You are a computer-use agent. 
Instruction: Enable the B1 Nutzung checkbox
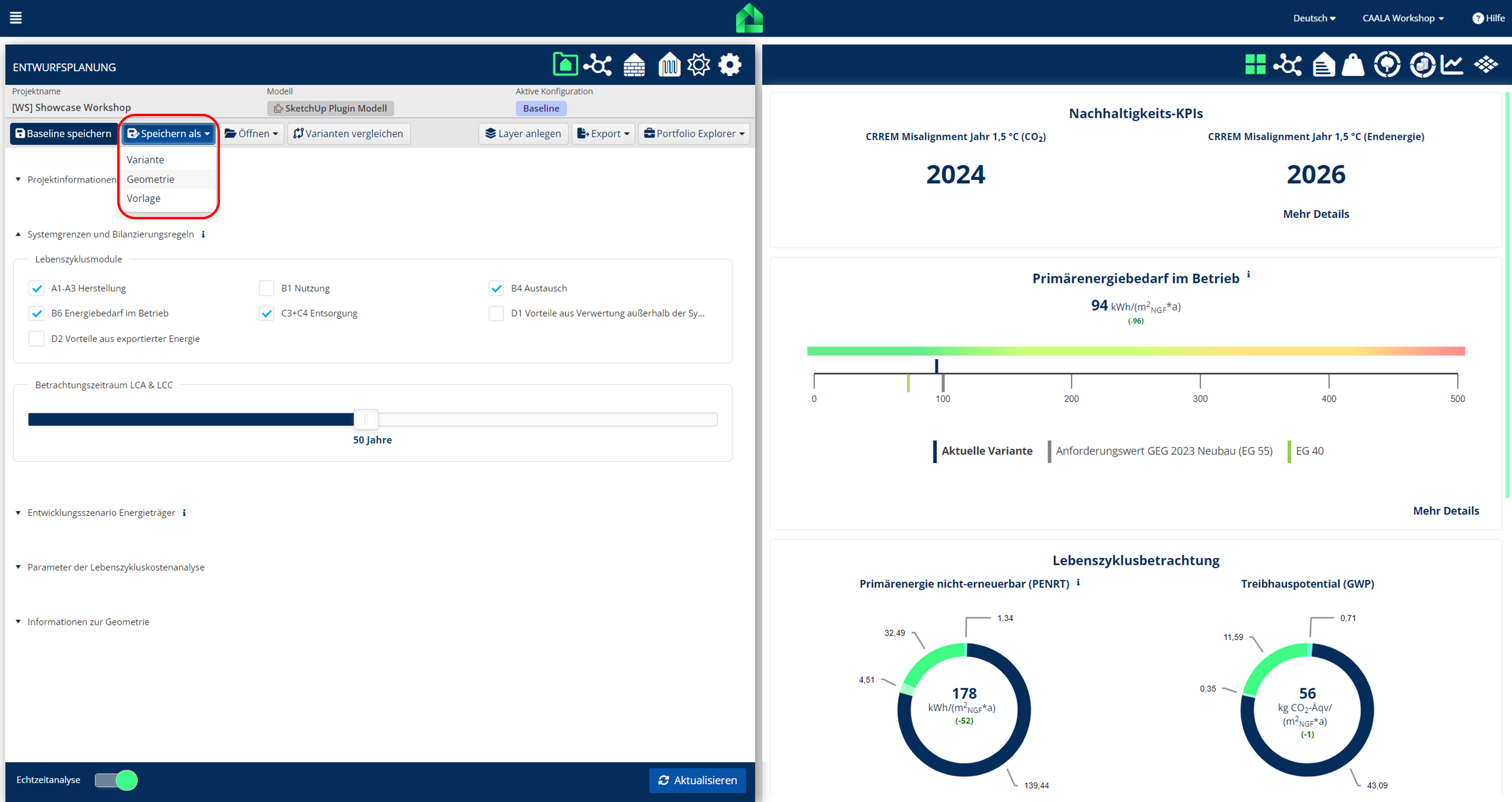click(266, 288)
